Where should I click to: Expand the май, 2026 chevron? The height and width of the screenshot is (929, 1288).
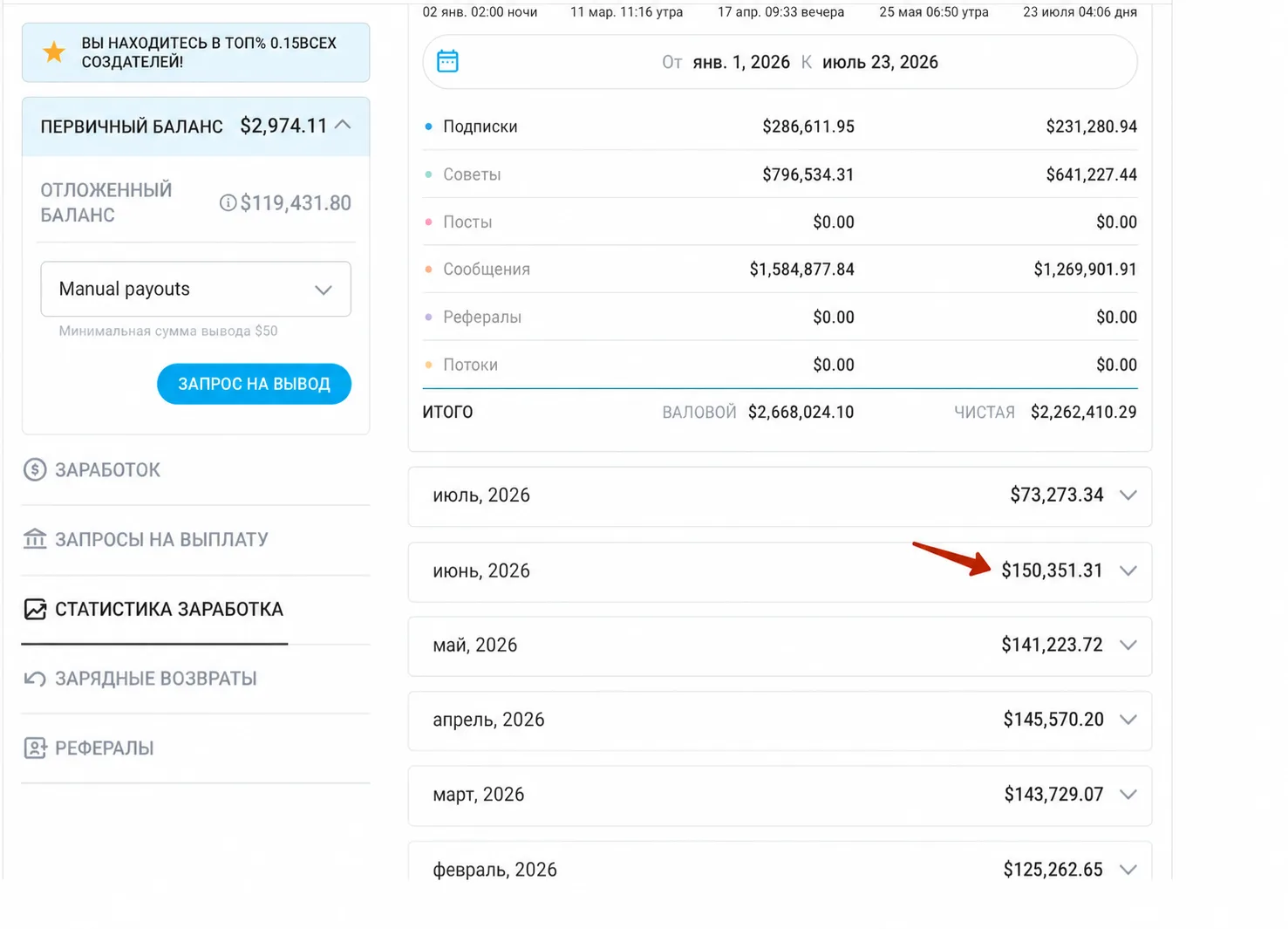pyautogui.click(x=1128, y=646)
